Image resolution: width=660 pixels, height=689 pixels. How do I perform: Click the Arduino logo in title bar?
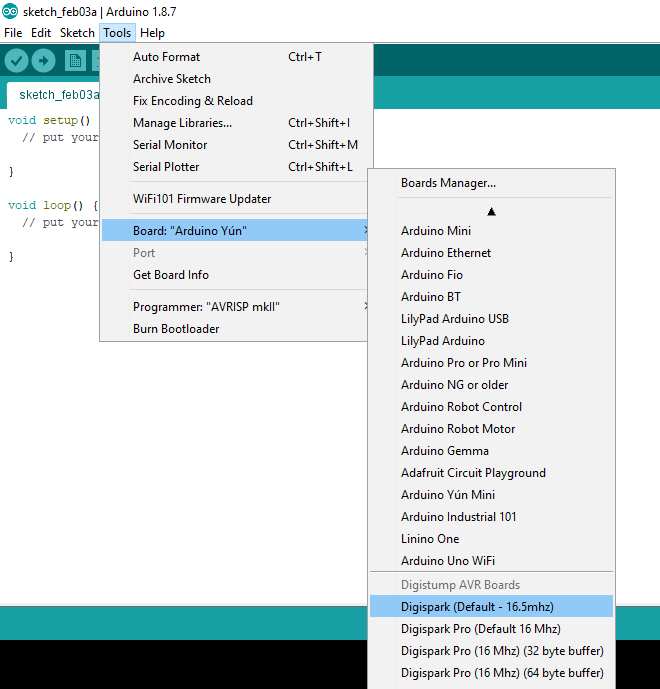[x=10, y=11]
